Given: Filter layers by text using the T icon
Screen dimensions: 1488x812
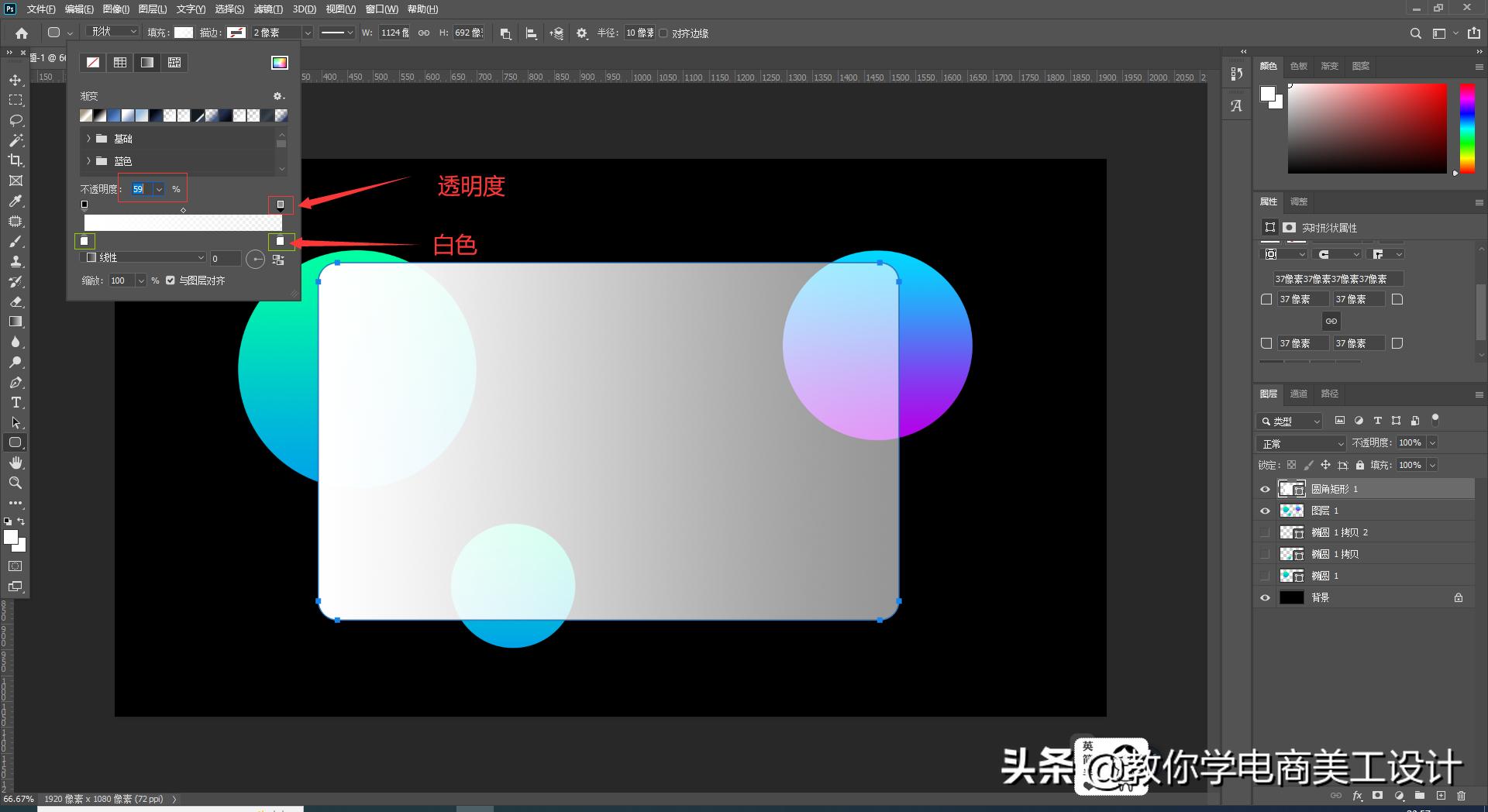Looking at the screenshot, I should [1377, 421].
